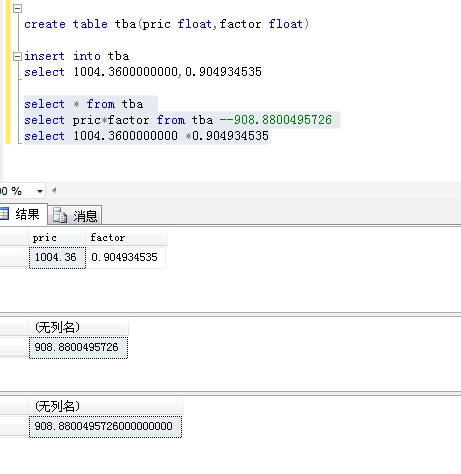The height and width of the screenshot is (474, 461).
Task: Click the green comment --908.8800495726
Action: pos(276,120)
